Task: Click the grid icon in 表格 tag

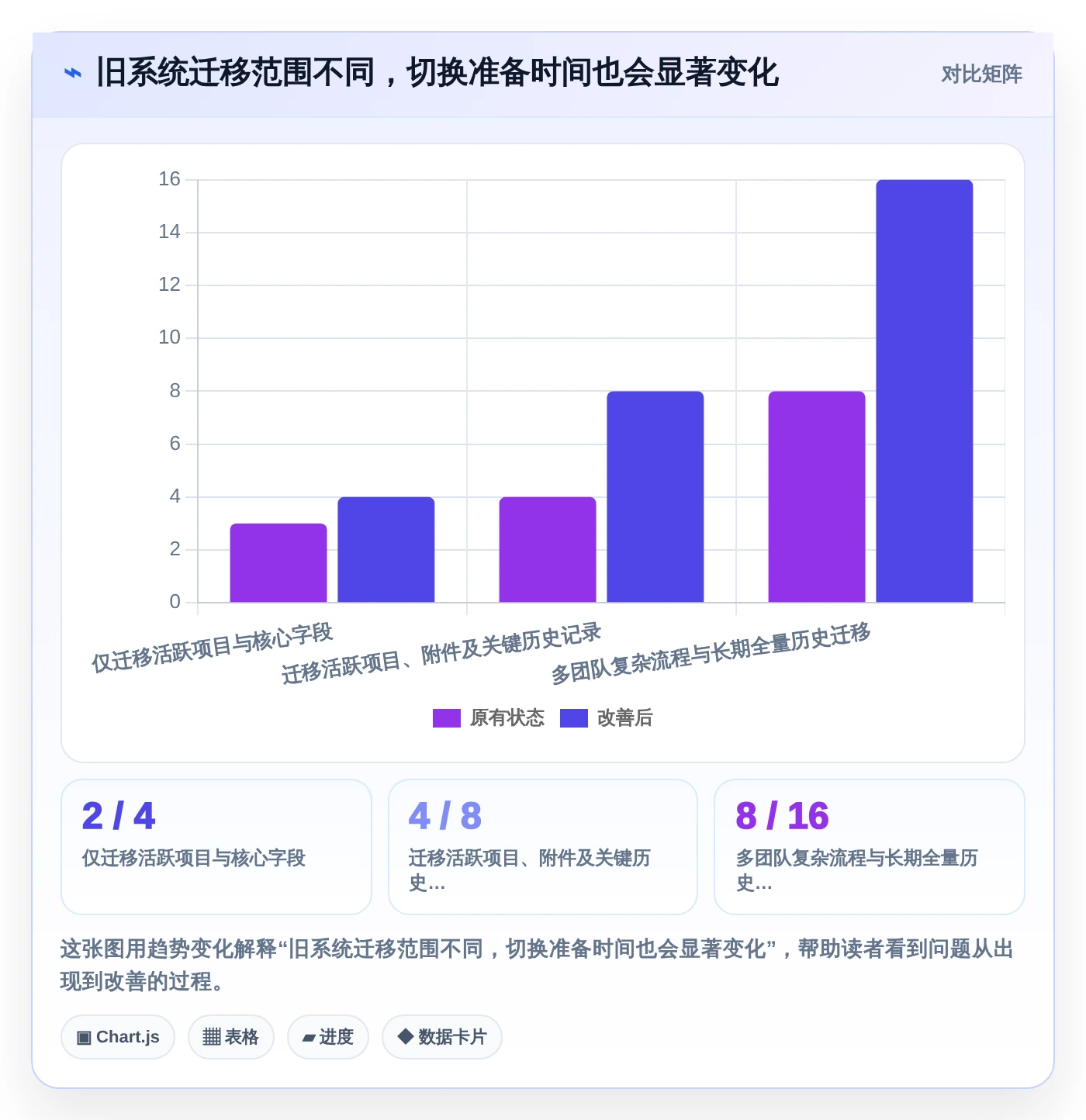Action: coord(212,1037)
